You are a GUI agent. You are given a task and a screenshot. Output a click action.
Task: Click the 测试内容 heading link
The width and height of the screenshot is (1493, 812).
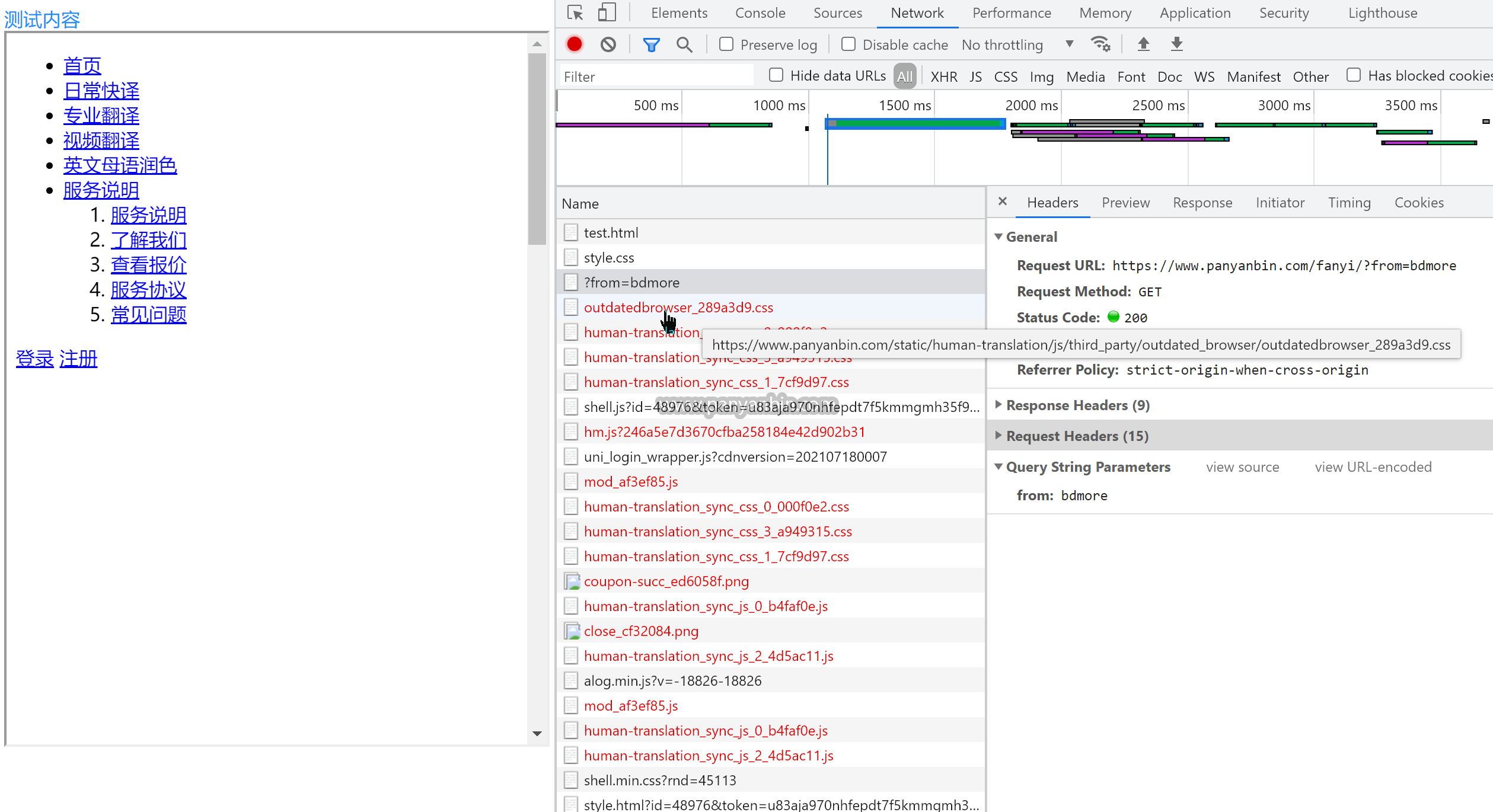42,20
